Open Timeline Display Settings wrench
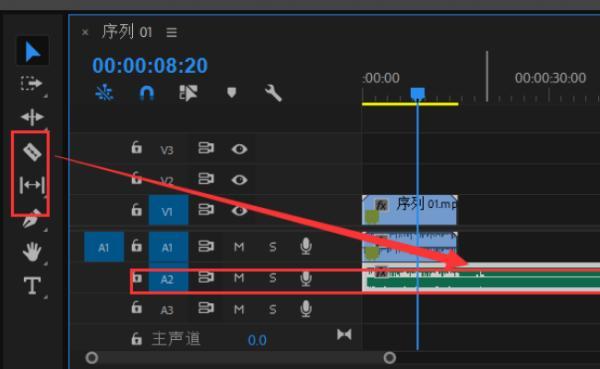Image resolution: width=600 pixels, height=369 pixels. click(x=273, y=93)
